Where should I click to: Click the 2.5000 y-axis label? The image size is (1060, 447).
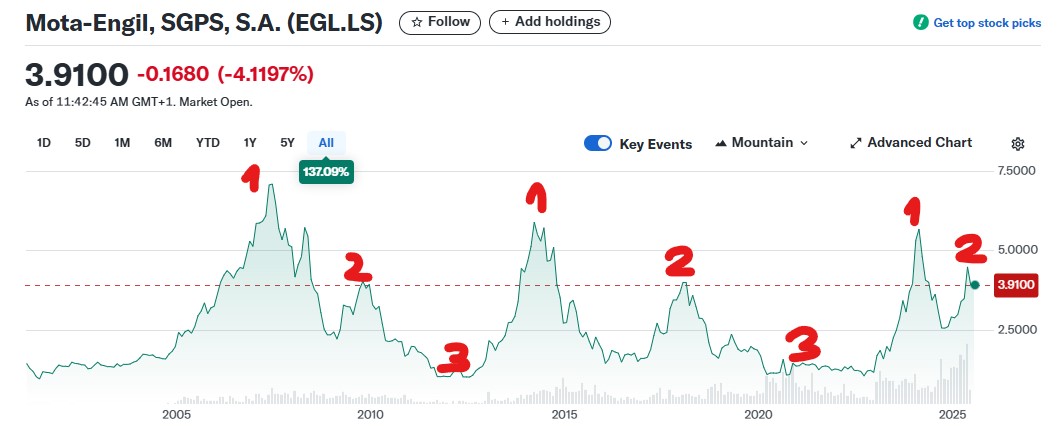[x=1017, y=330]
